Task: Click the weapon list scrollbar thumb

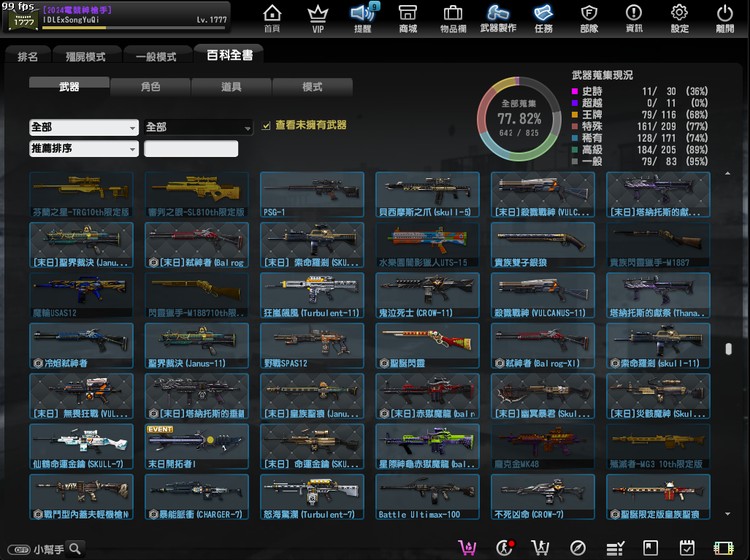Action: tap(728, 349)
